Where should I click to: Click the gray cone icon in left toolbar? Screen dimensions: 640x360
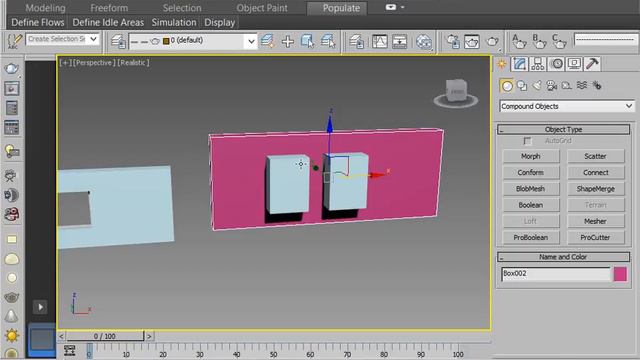click(11, 315)
